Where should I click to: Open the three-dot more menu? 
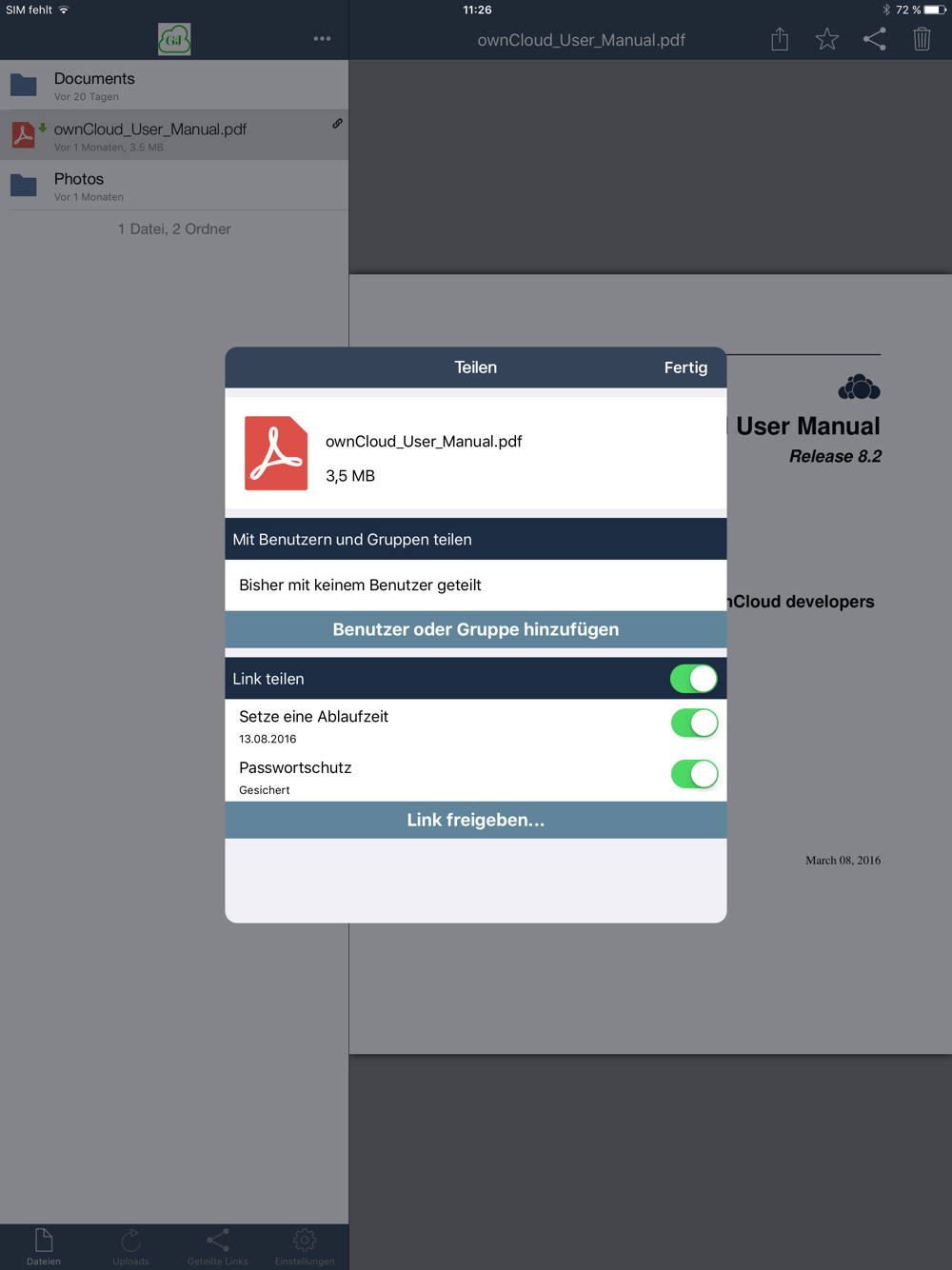pos(323,39)
